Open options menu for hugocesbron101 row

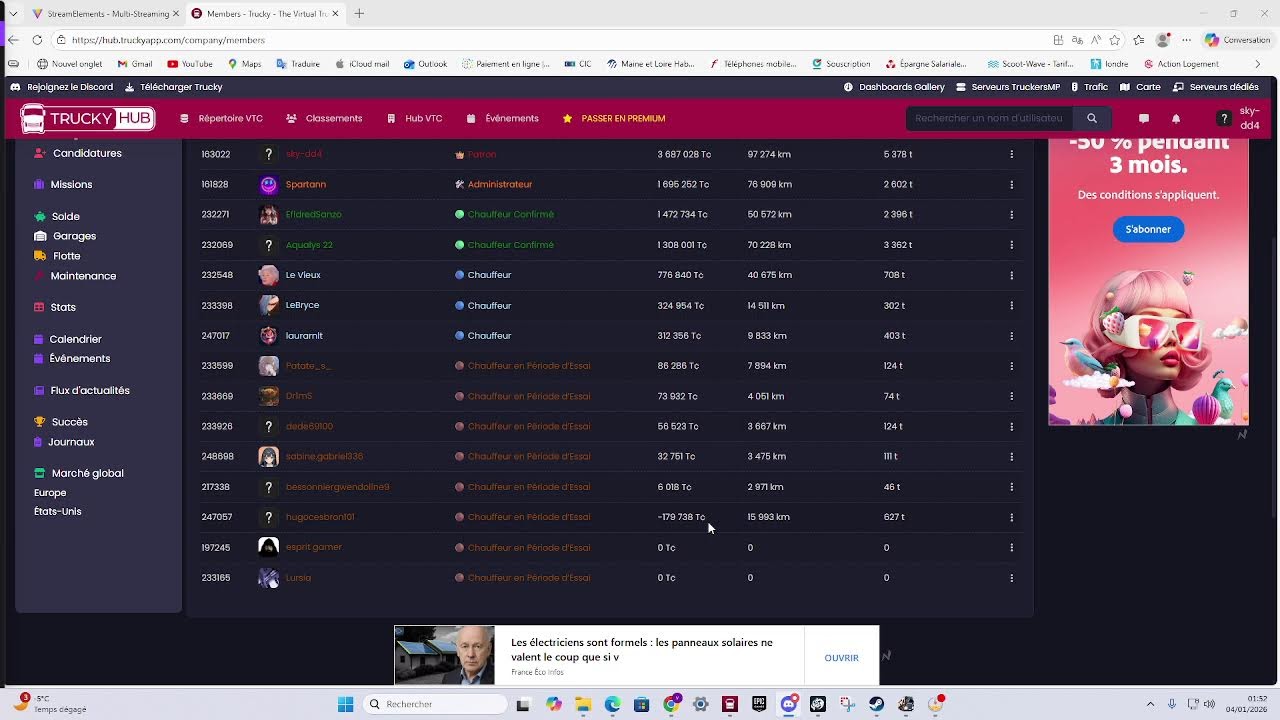(1011, 517)
